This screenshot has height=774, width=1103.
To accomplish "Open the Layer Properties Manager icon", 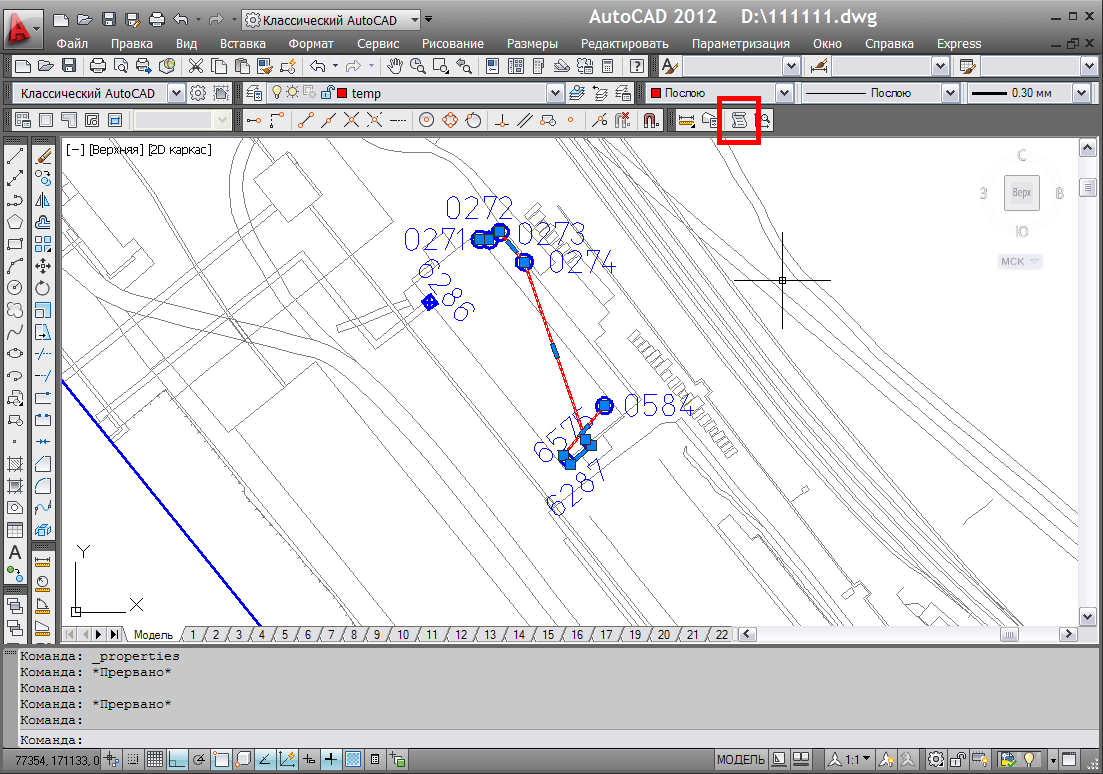I will (253, 93).
